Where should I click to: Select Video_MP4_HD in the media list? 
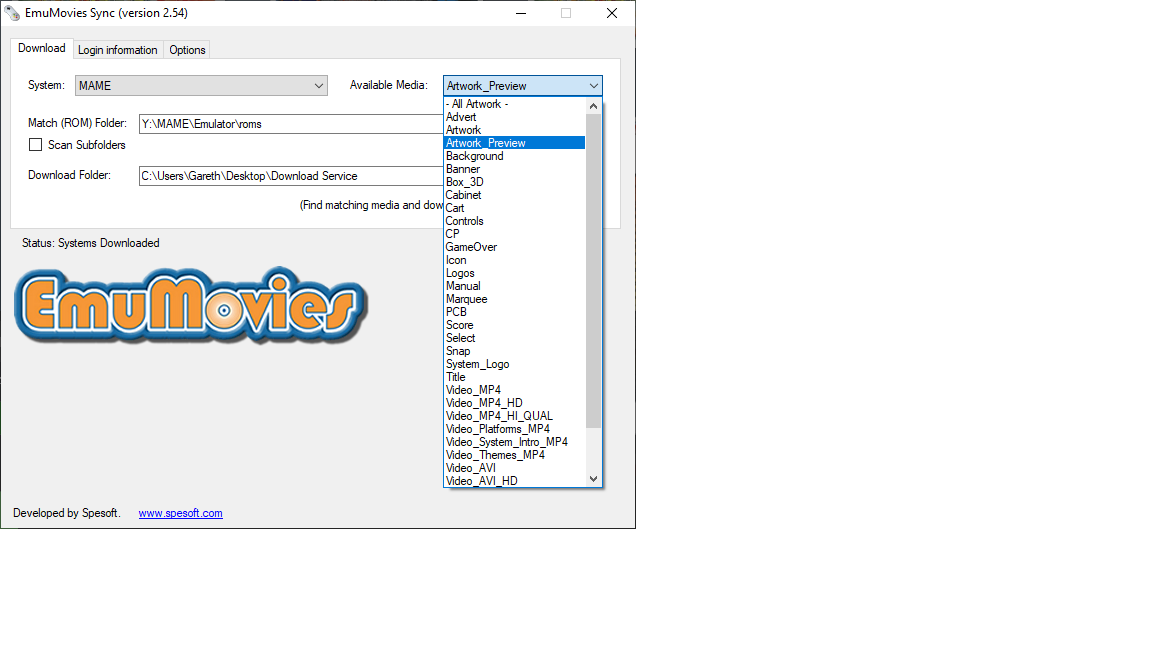pos(515,403)
